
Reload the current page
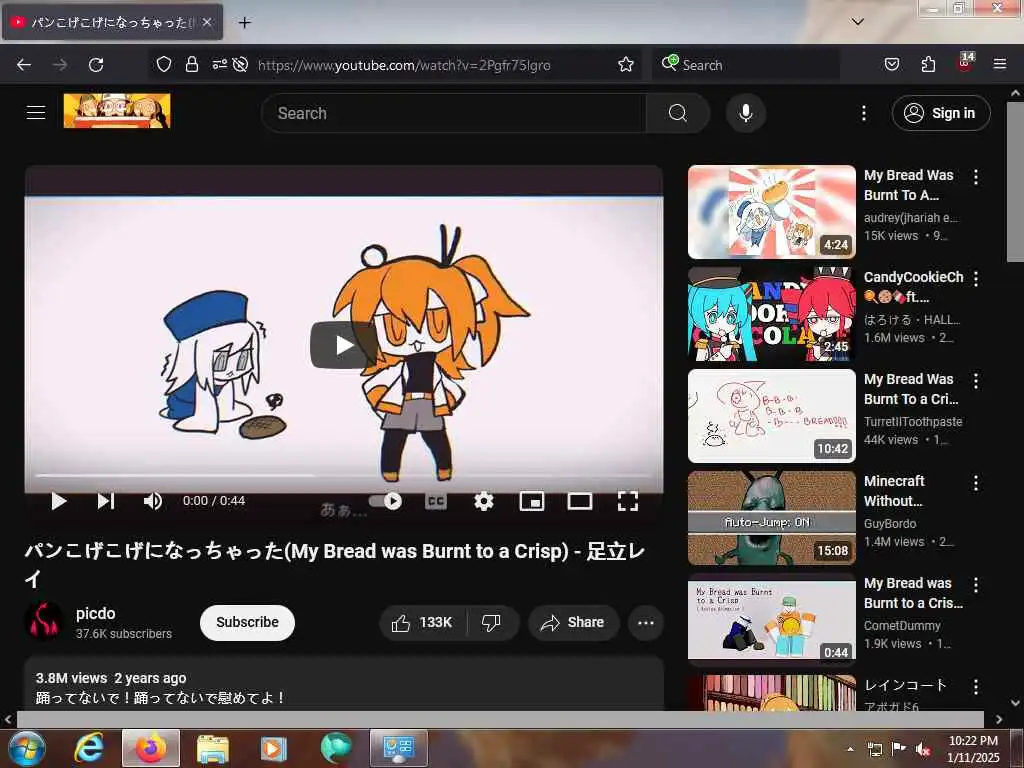[x=96, y=65]
